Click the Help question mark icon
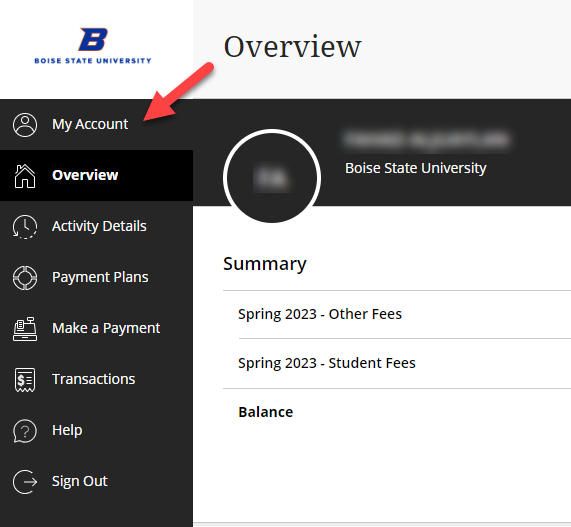 [25, 431]
